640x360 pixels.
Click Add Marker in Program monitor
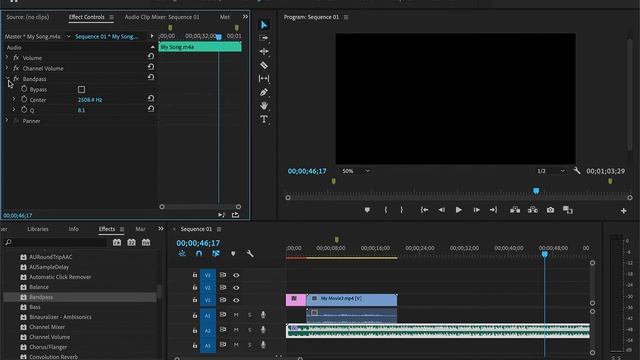pos(367,210)
